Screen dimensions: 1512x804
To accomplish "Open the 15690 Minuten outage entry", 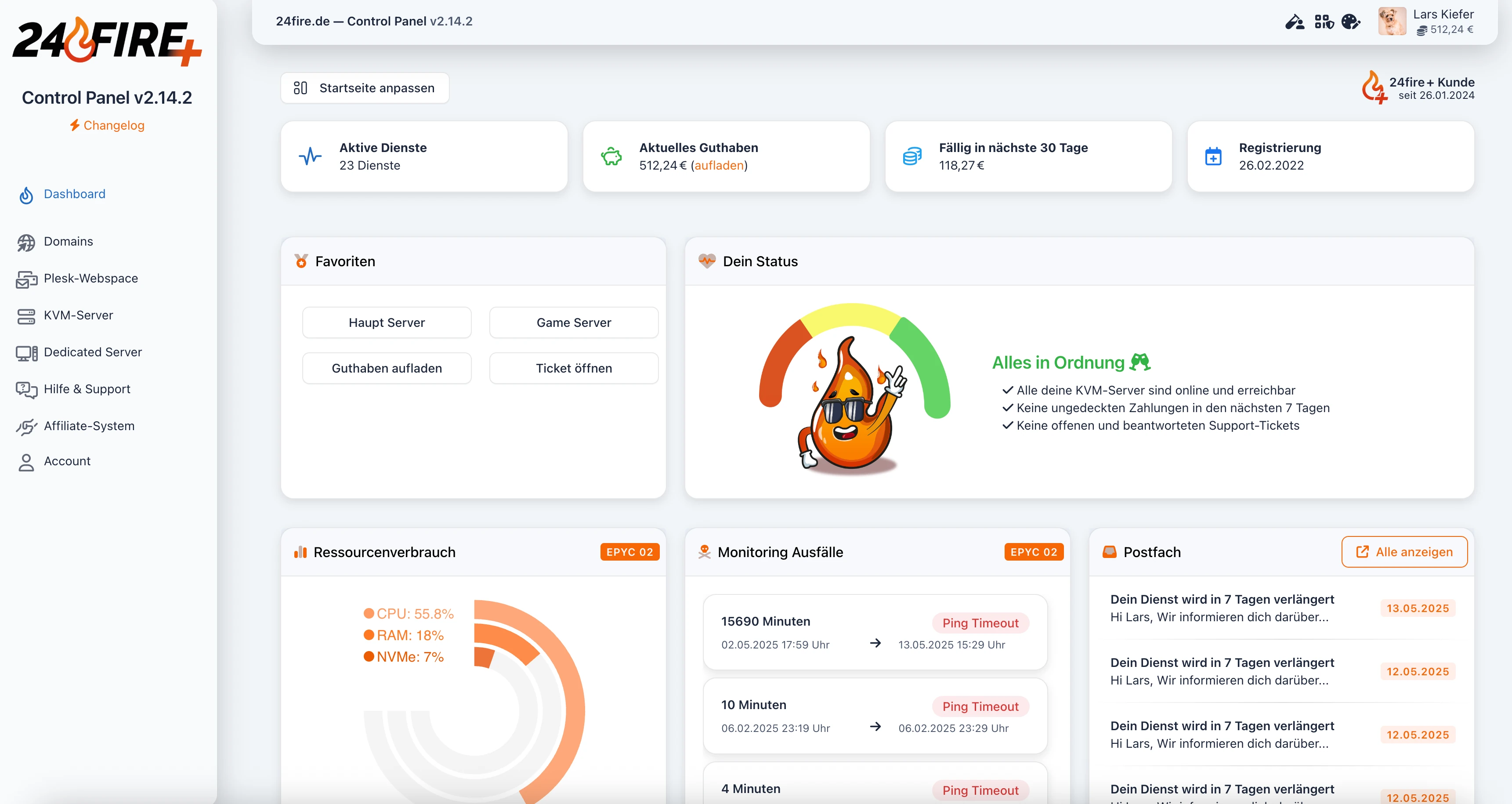I will pyautogui.click(x=875, y=633).
